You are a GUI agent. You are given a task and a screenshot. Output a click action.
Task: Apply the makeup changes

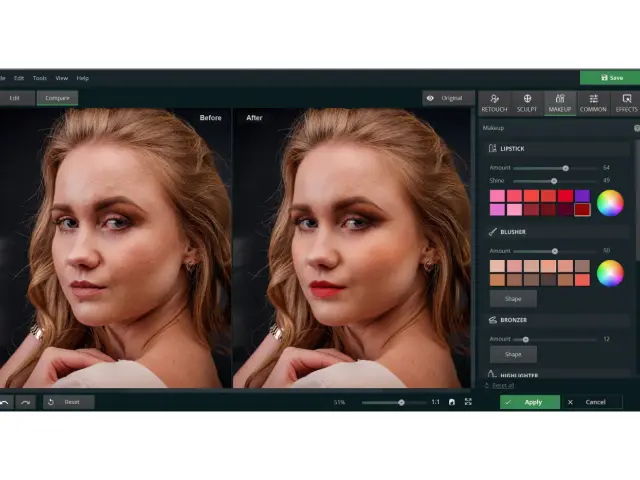(530, 402)
